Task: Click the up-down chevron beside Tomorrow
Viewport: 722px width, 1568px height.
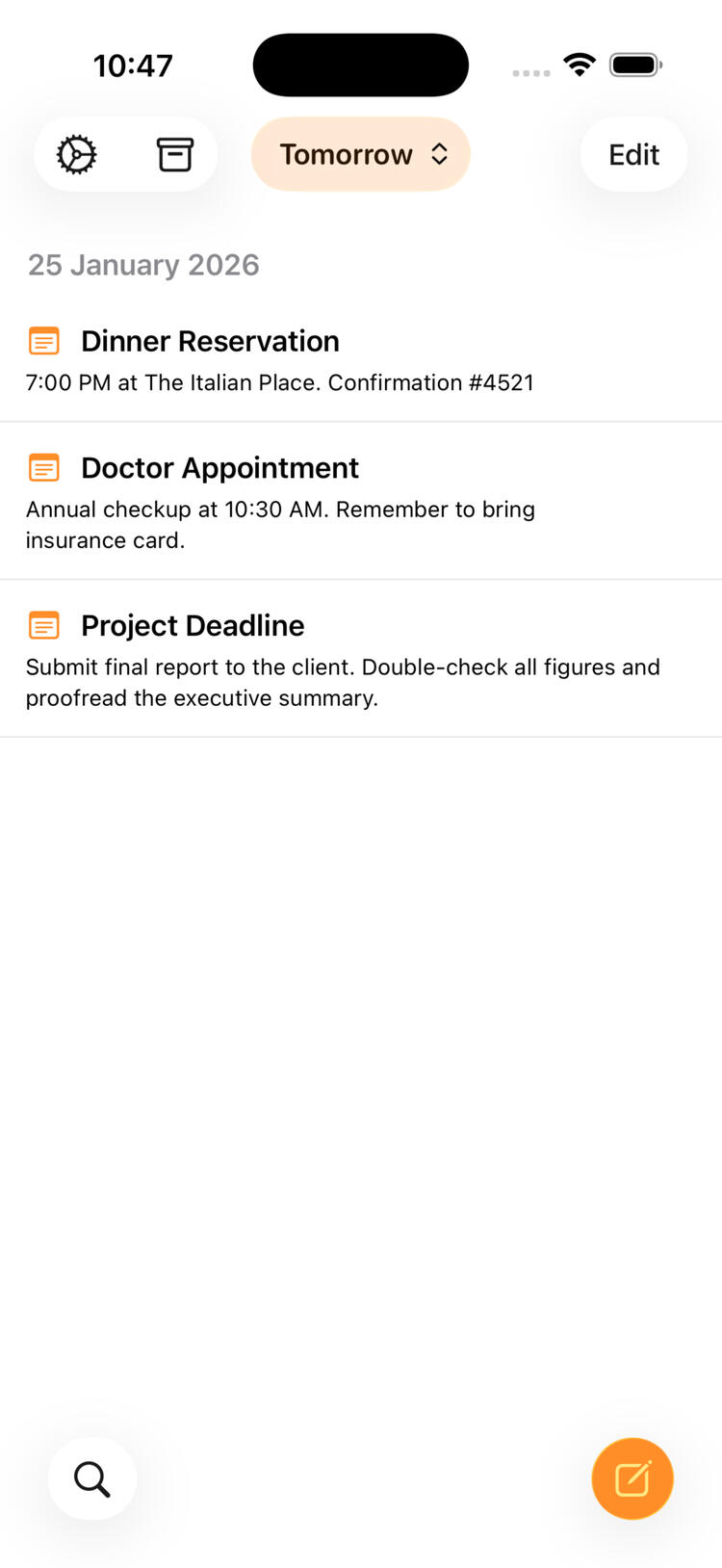Action: click(x=440, y=154)
